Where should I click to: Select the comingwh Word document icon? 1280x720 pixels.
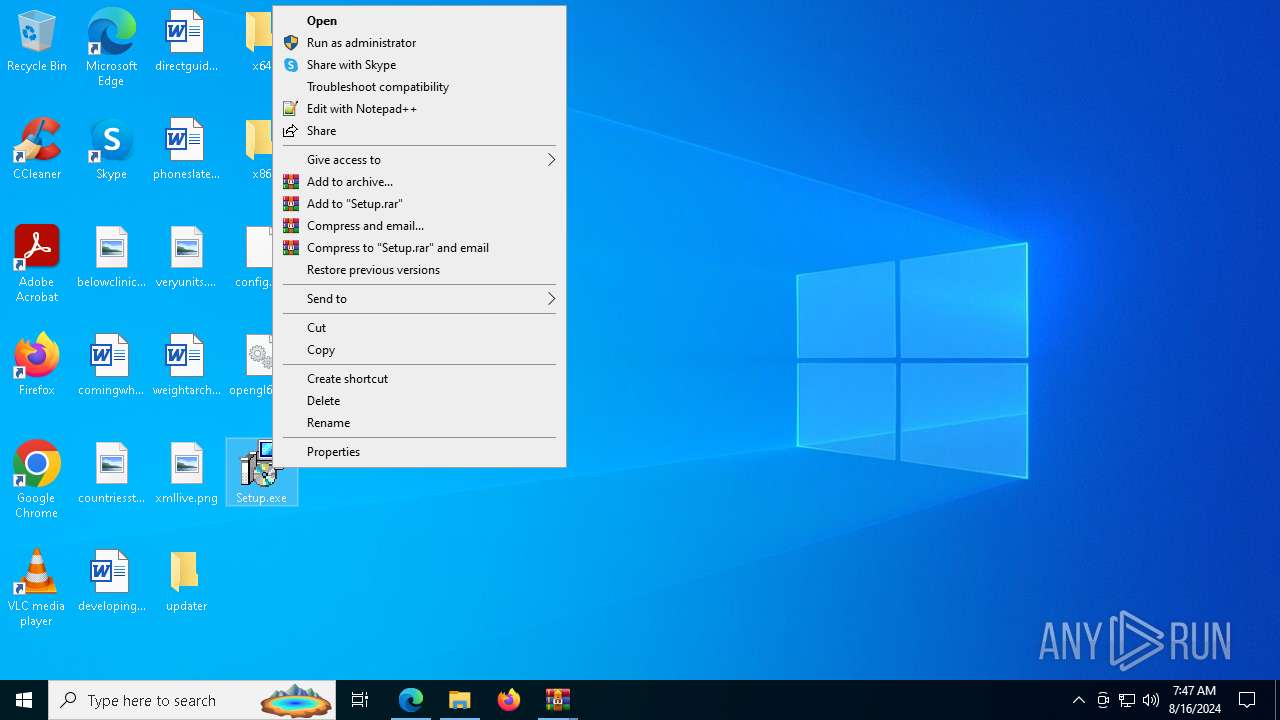tap(111, 366)
